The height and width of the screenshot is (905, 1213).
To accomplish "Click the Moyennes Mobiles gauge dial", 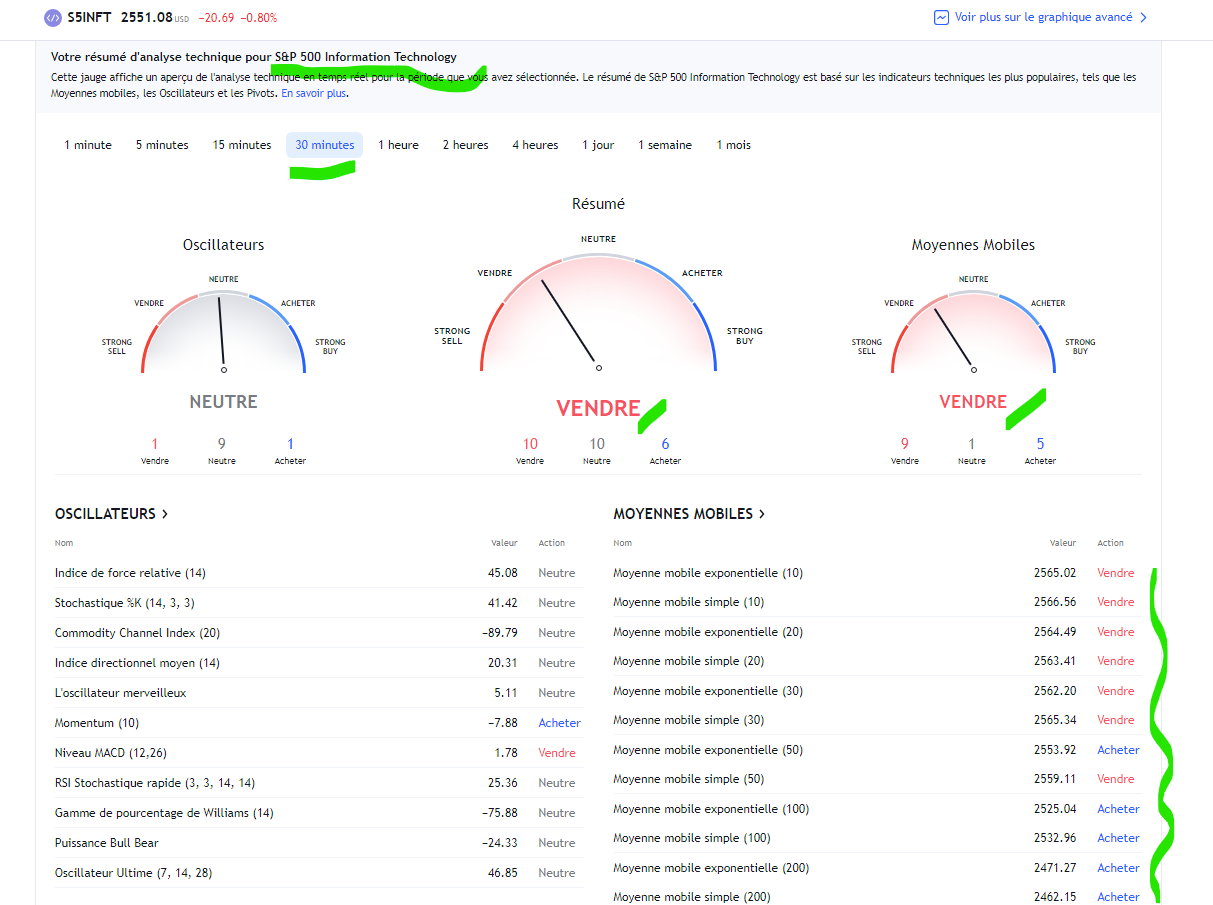I will point(973,331).
